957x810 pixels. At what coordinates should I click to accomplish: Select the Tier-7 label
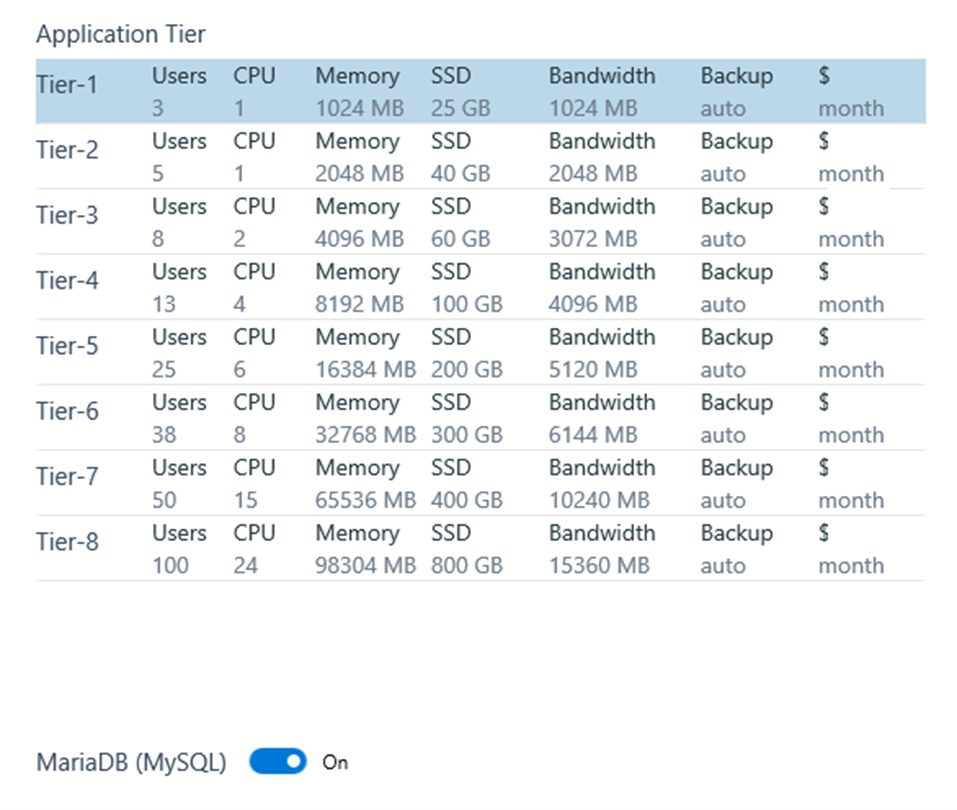[68, 477]
